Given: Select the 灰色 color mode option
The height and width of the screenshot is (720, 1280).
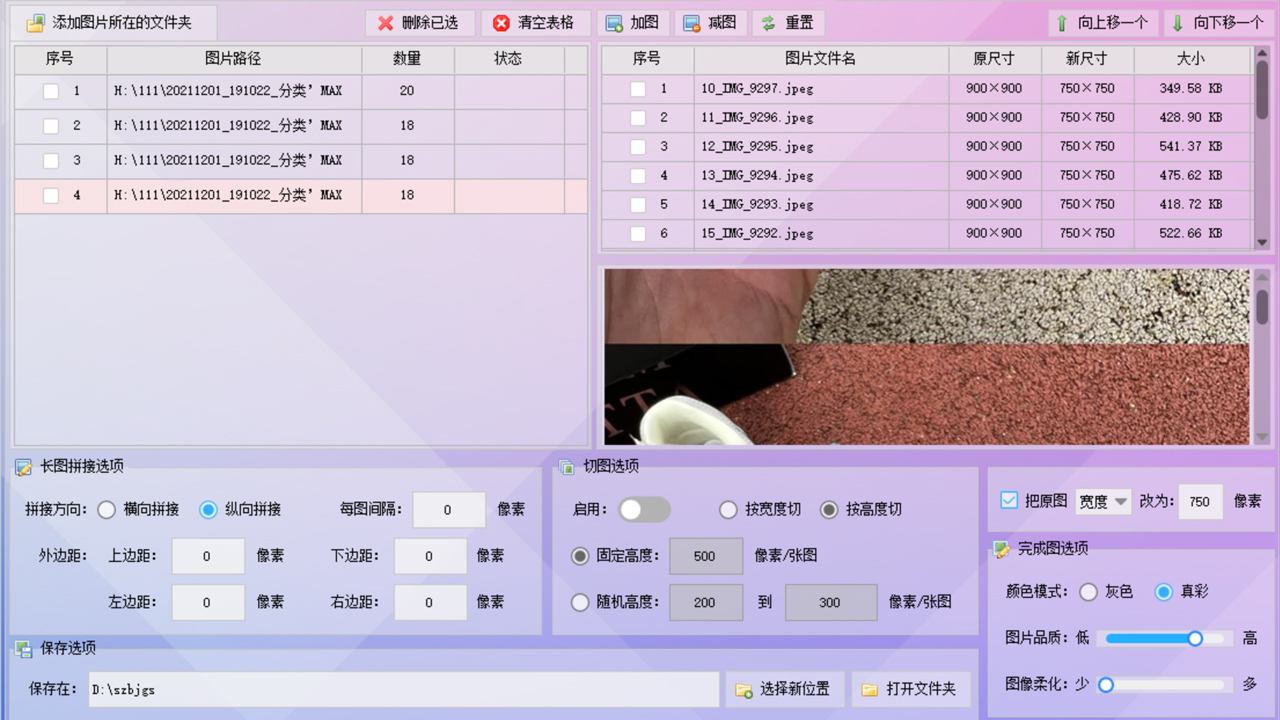Looking at the screenshot, I should 1088,591.
